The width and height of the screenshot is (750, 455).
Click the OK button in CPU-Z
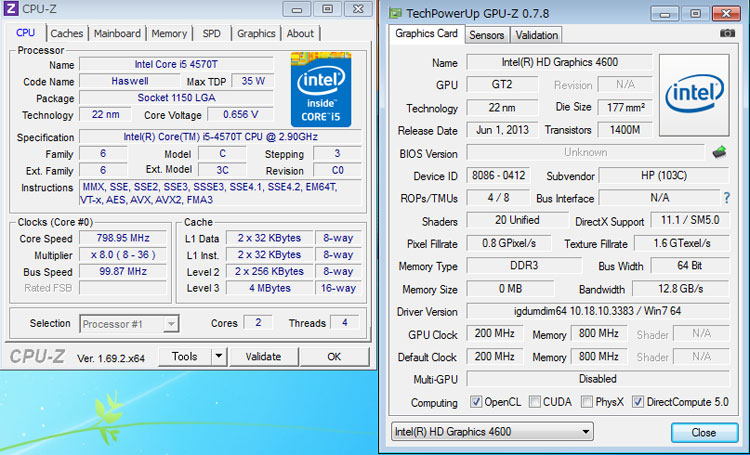coord(334,356)
